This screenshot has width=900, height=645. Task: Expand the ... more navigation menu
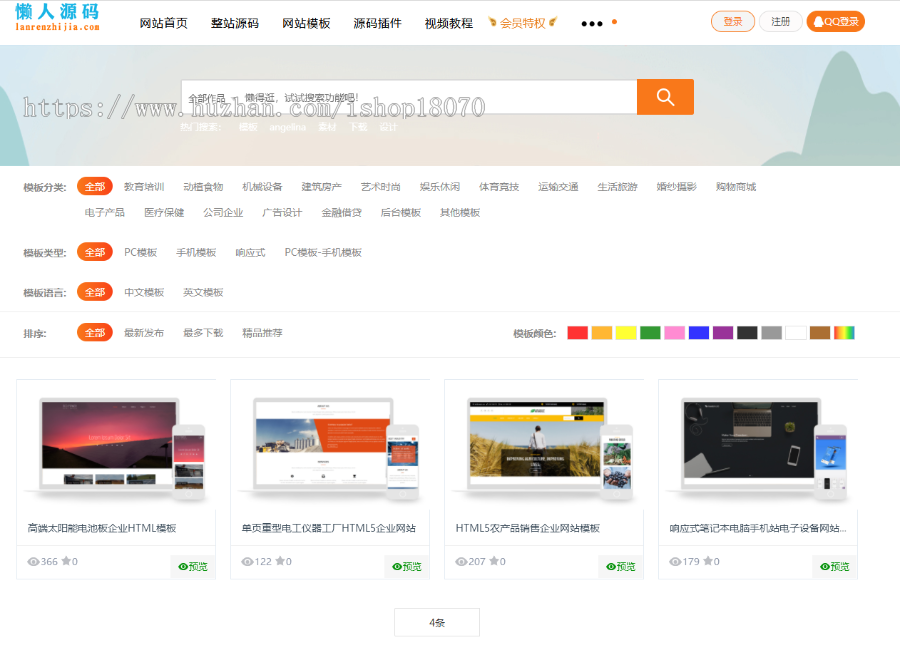(x=588, y=21)
